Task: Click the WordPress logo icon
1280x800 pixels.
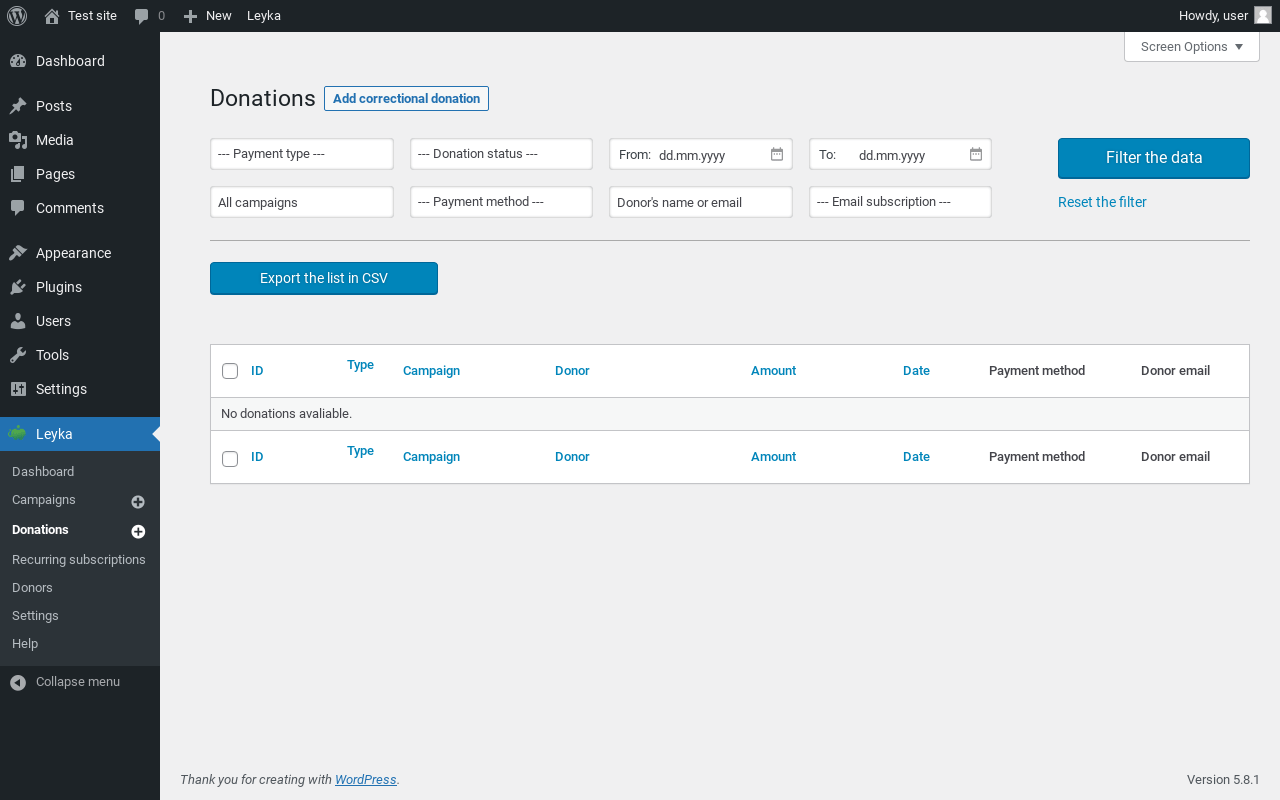Action: pyautogui.click(x=17, y=16)
